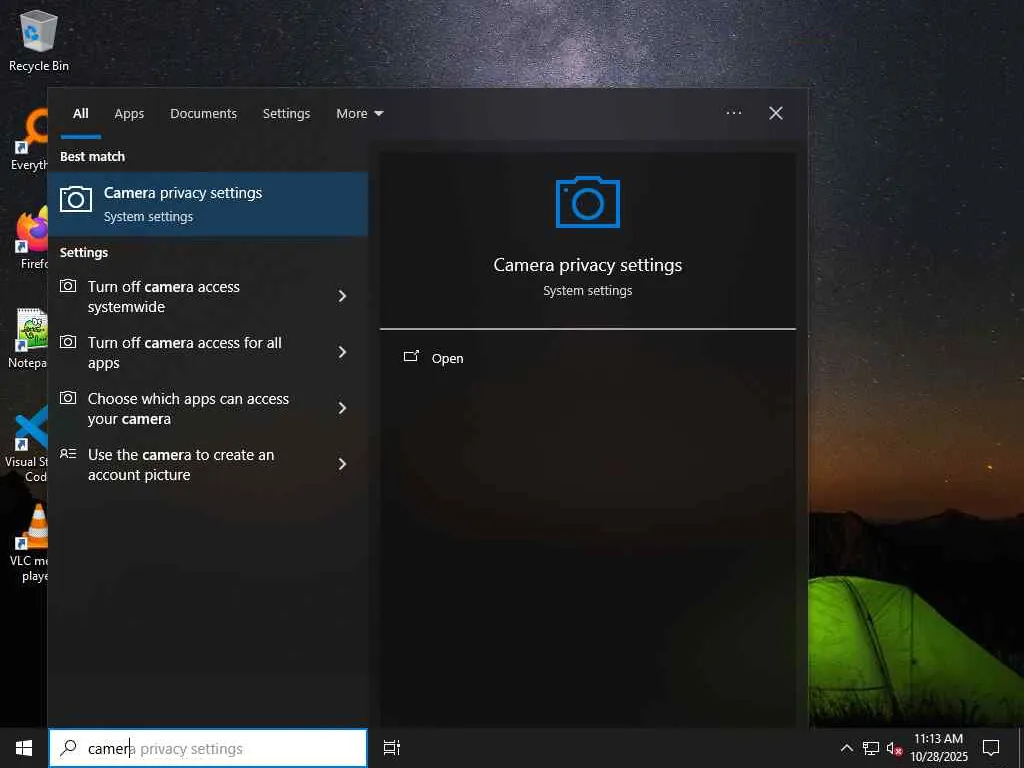Click camera icon next to Choose which apps can access
The width and height of the screenshot is (1024, 768).
click(x=68, y=398)
